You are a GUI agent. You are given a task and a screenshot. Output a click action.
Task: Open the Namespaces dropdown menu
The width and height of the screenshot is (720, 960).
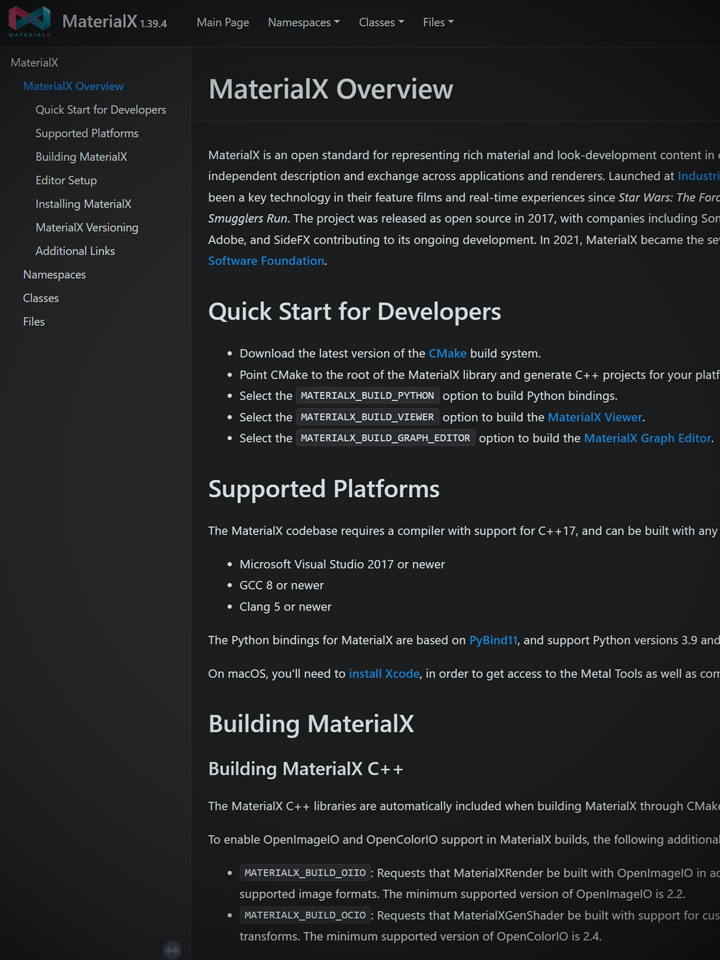click(304, 22)
